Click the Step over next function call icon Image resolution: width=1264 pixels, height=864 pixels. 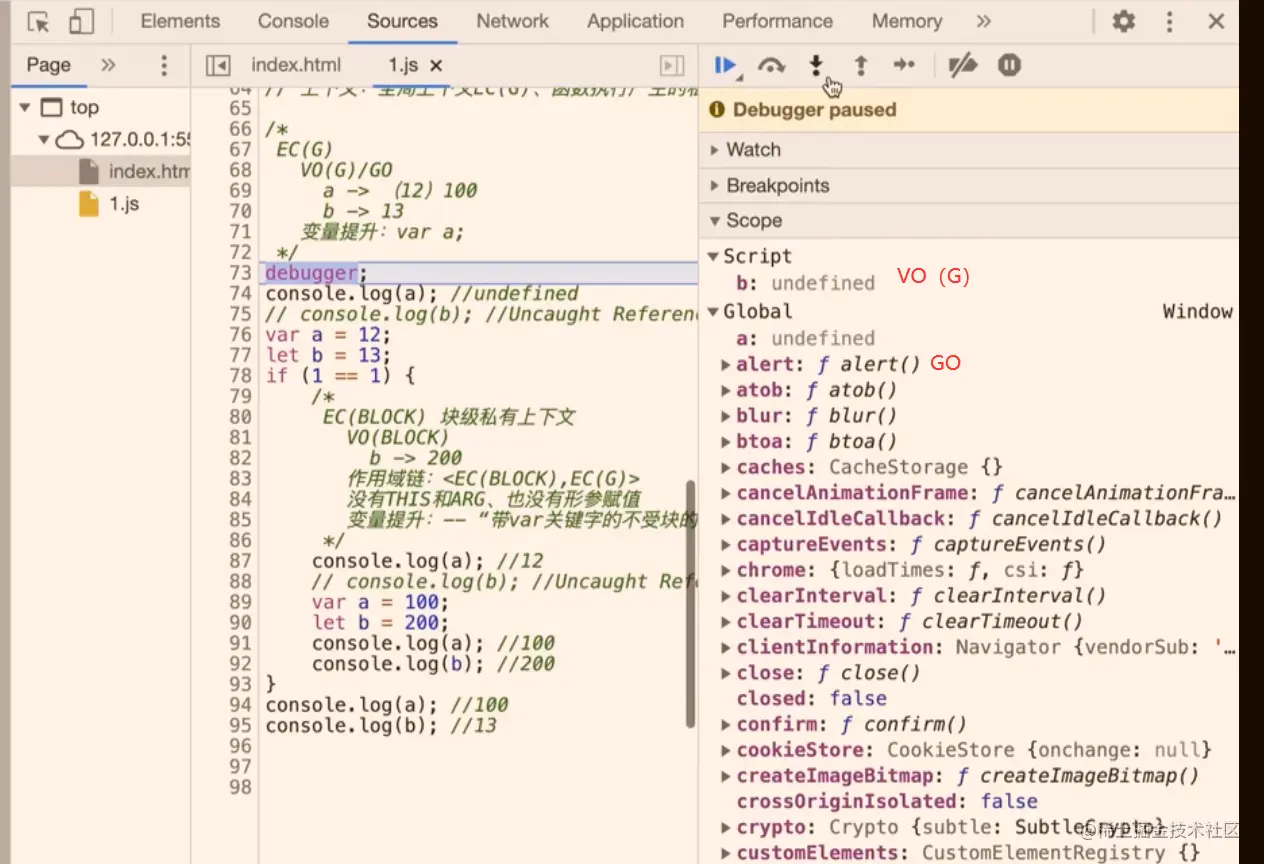[771, 66]
